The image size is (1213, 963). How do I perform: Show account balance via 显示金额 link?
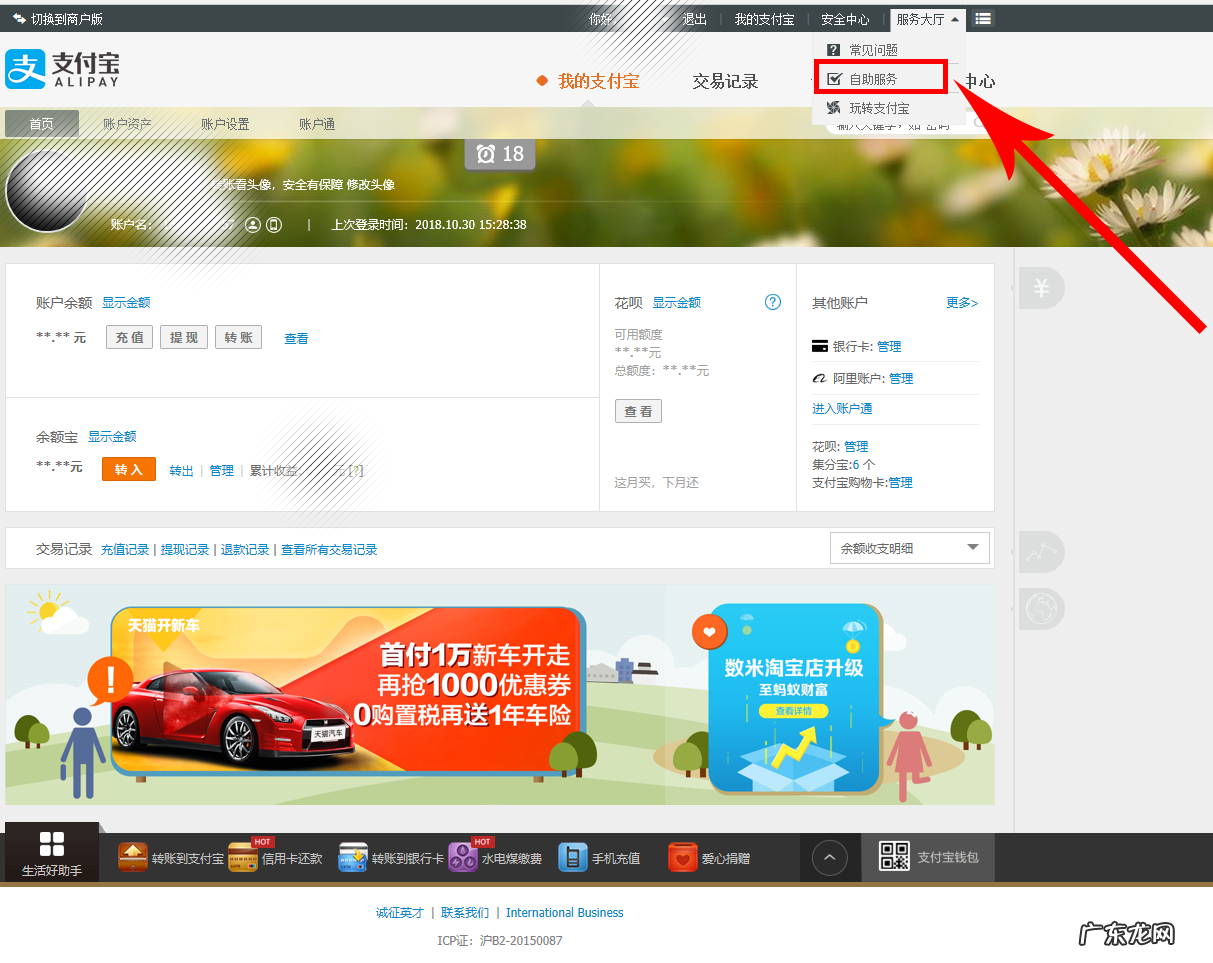[x=126, y=303]
